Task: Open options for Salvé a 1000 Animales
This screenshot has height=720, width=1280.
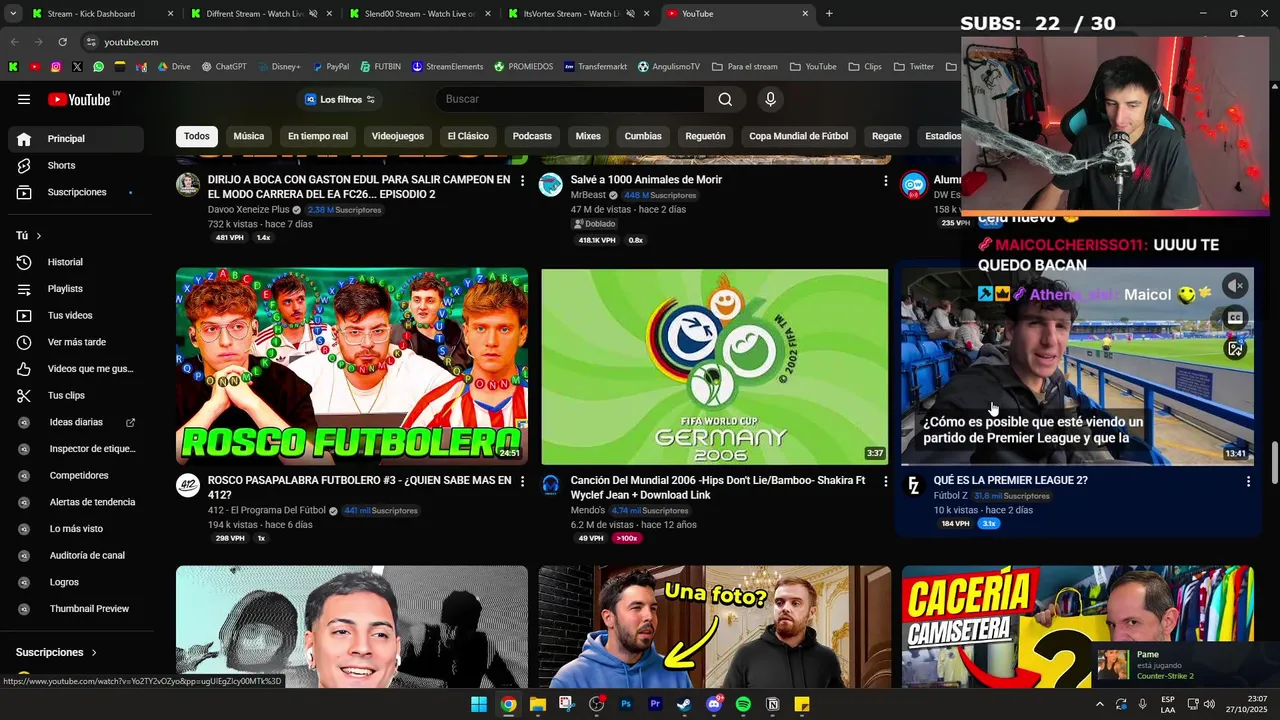Action: point(885,181)
